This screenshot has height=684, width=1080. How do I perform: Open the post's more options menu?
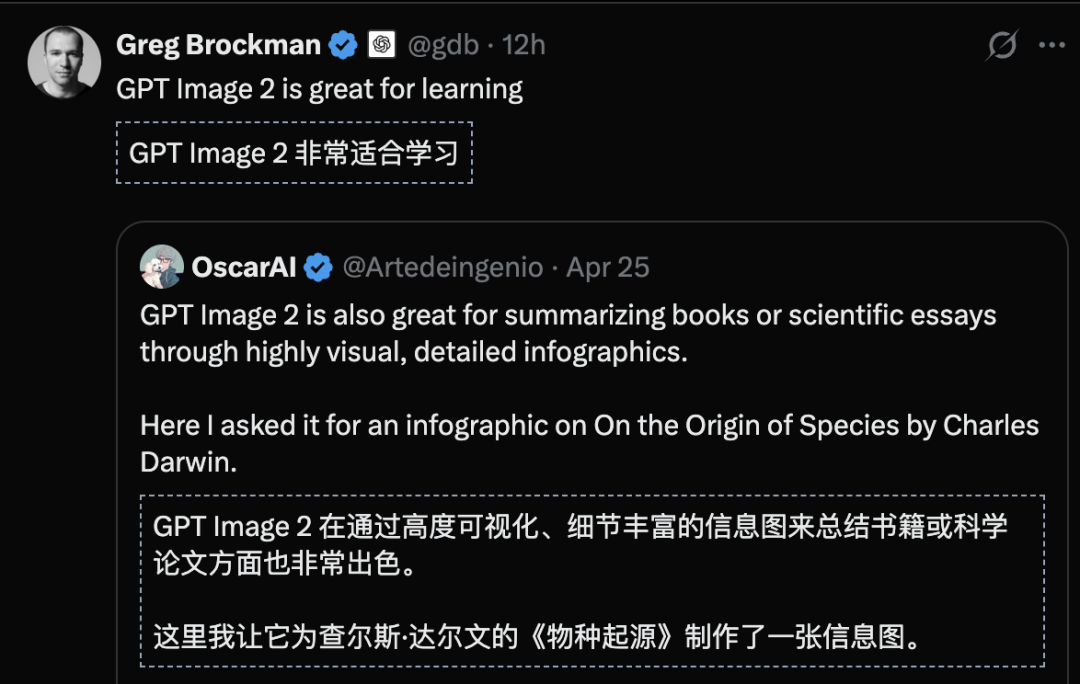coord(1052,45)
